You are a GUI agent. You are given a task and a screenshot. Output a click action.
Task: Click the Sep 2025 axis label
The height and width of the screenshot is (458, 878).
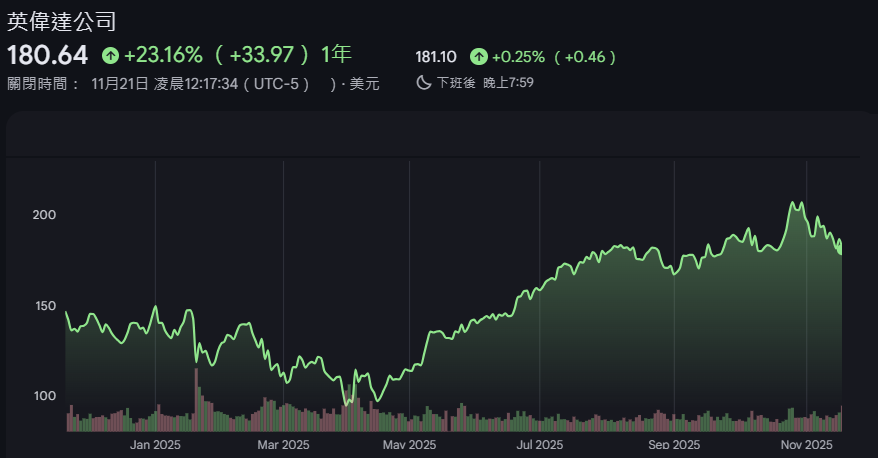point(674,444)
